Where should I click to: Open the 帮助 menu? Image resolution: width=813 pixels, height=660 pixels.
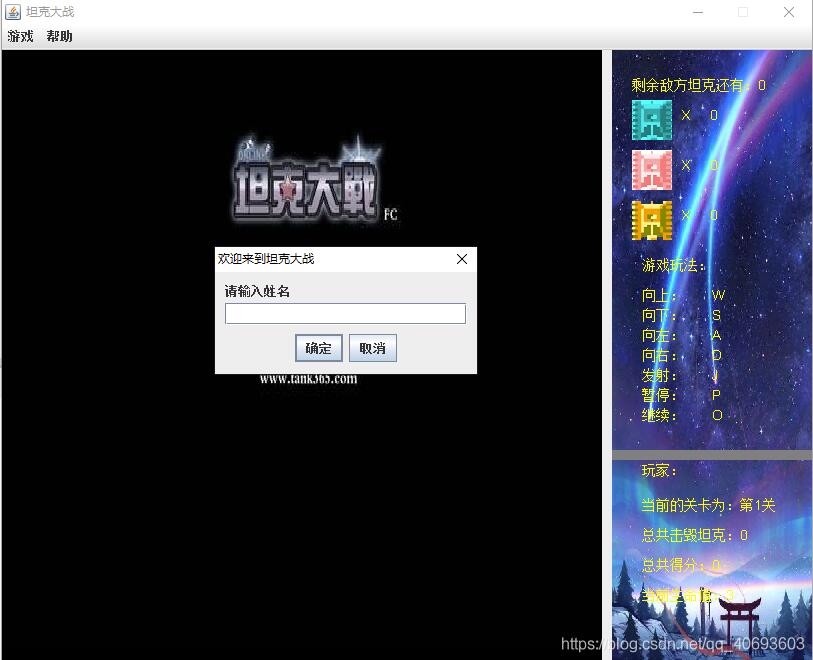(x=57, y=35)
